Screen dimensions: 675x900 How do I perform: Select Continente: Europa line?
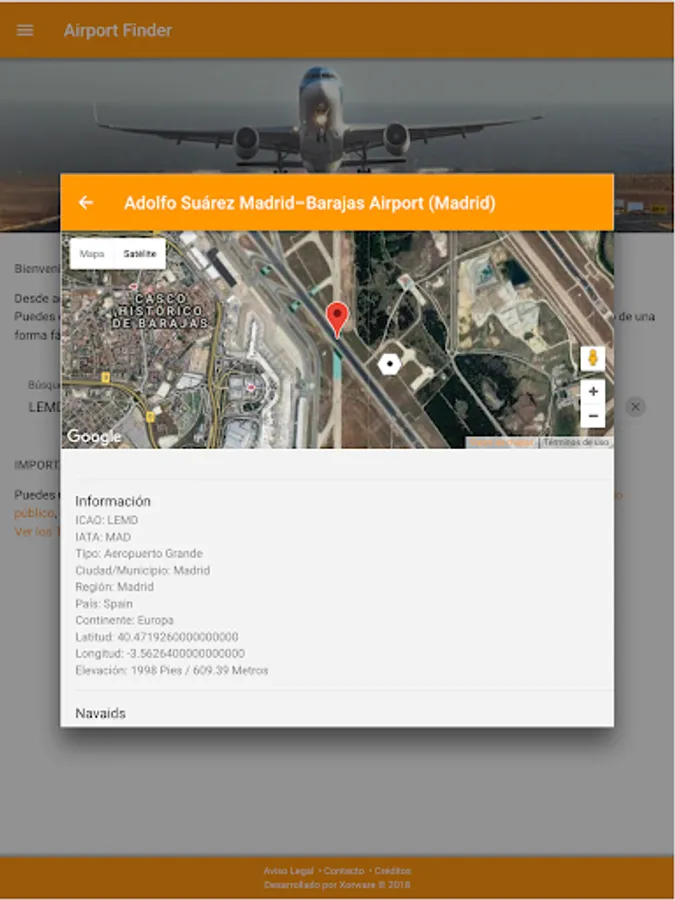[125, 620]
